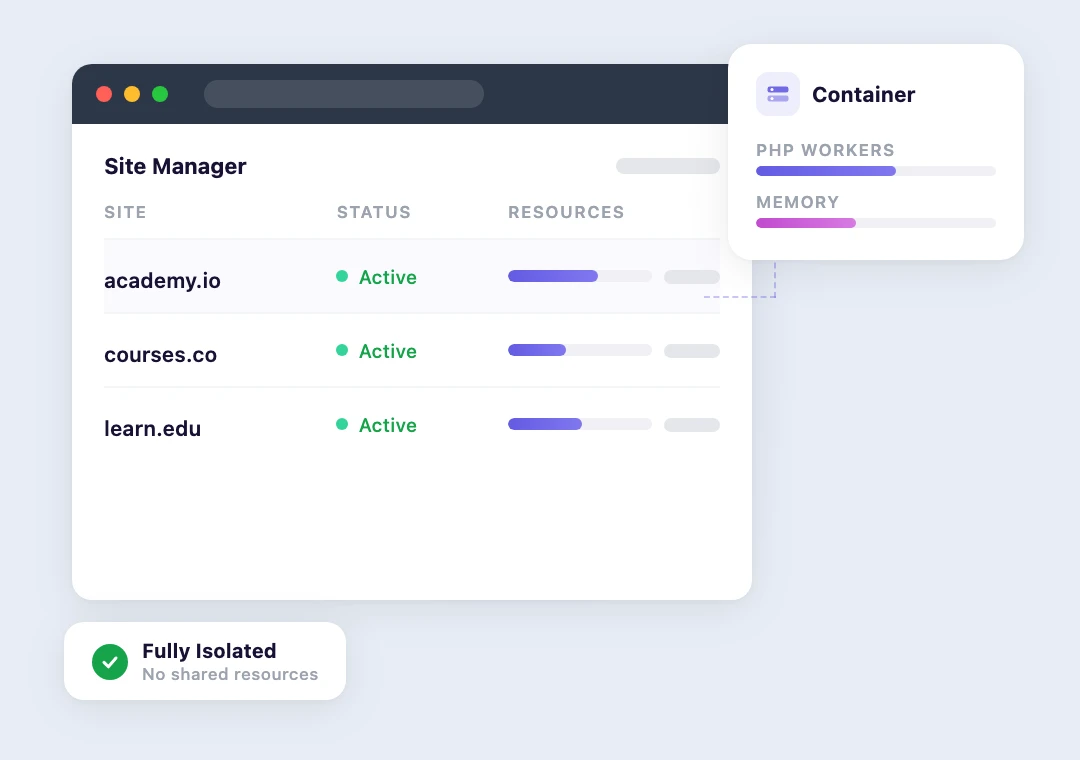Toggle the Active status for academy.io

tap(388, 277)
